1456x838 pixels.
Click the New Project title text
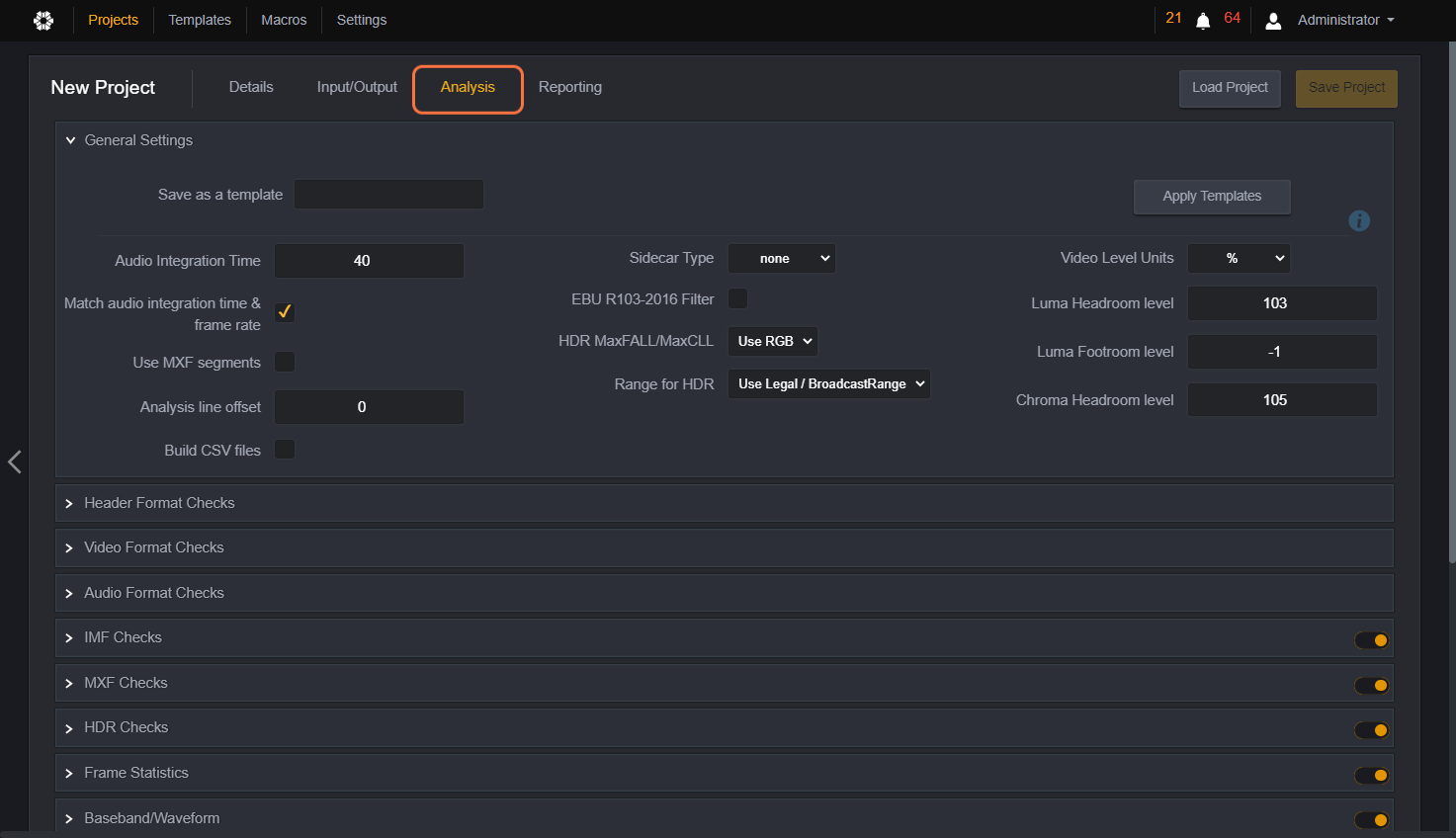pos(103,88)
